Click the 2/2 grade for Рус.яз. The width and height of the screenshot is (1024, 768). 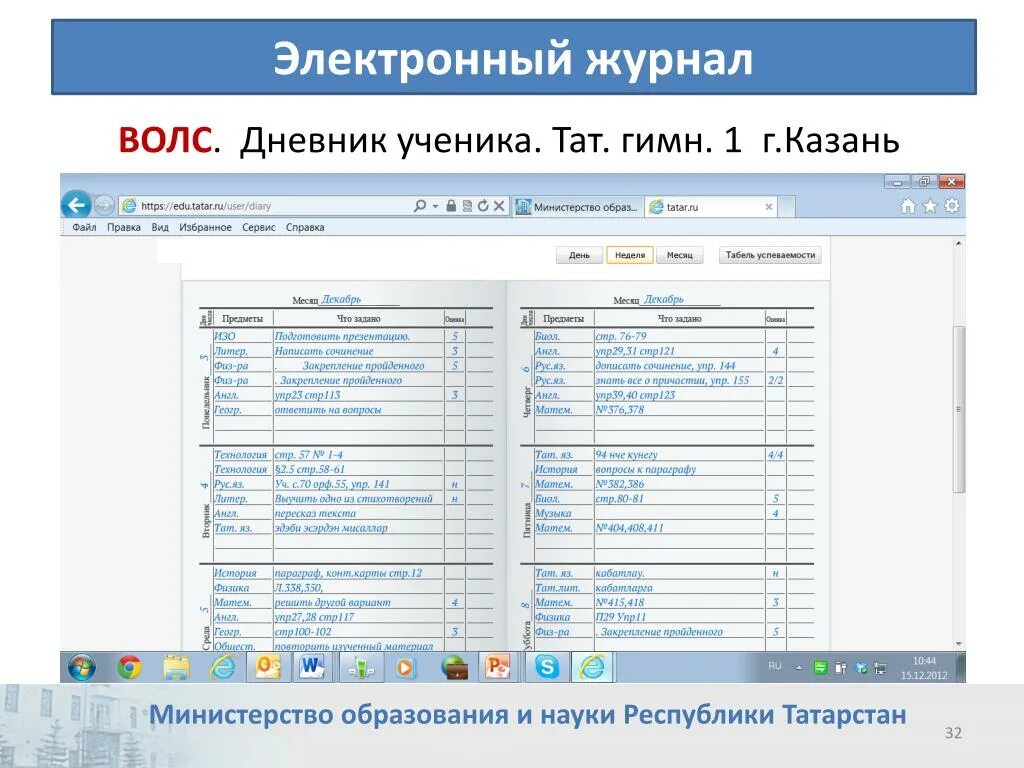775,381
